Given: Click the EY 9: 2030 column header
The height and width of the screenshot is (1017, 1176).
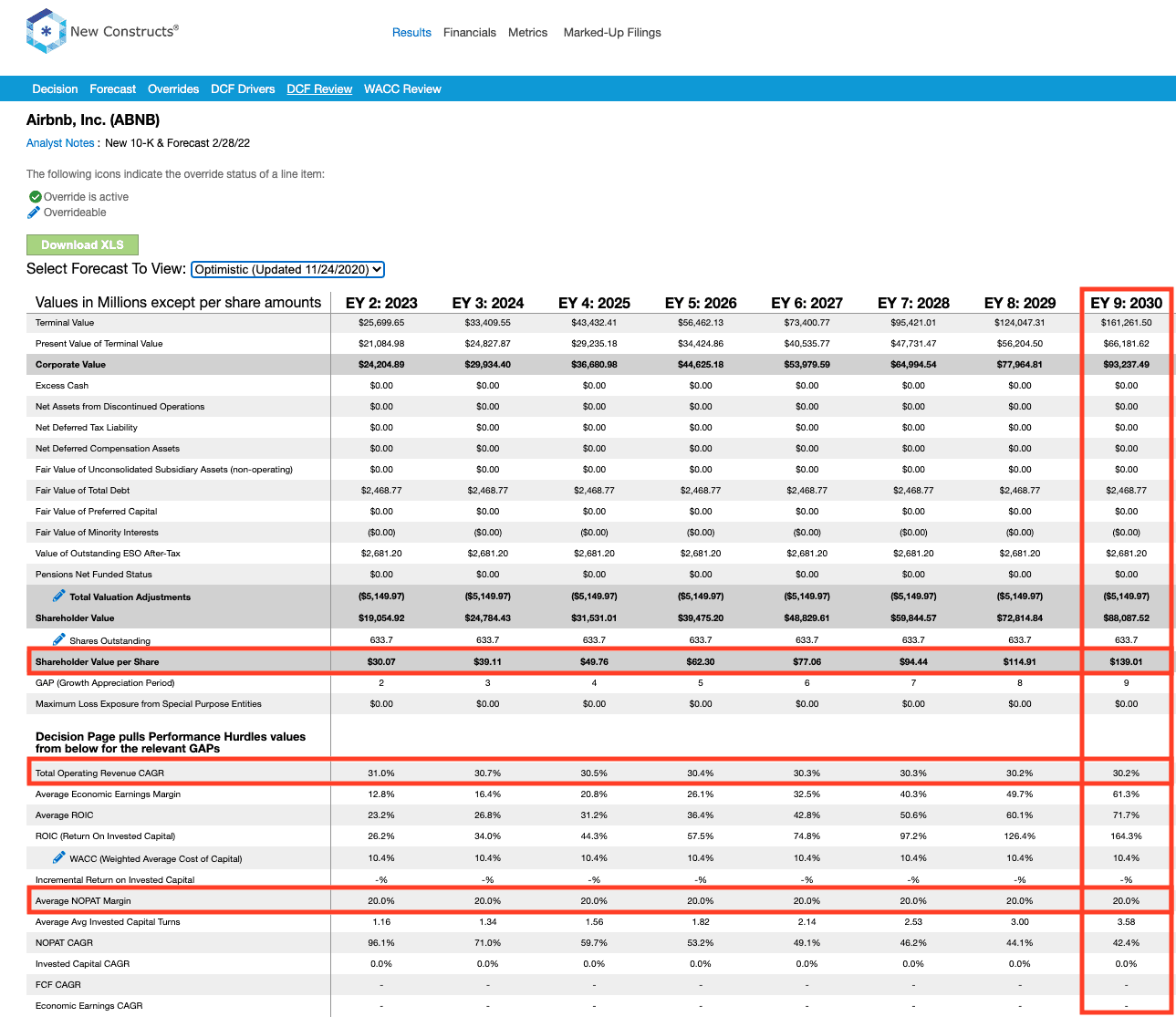Looking at the screenshot, I should [x=1127, y=303].
